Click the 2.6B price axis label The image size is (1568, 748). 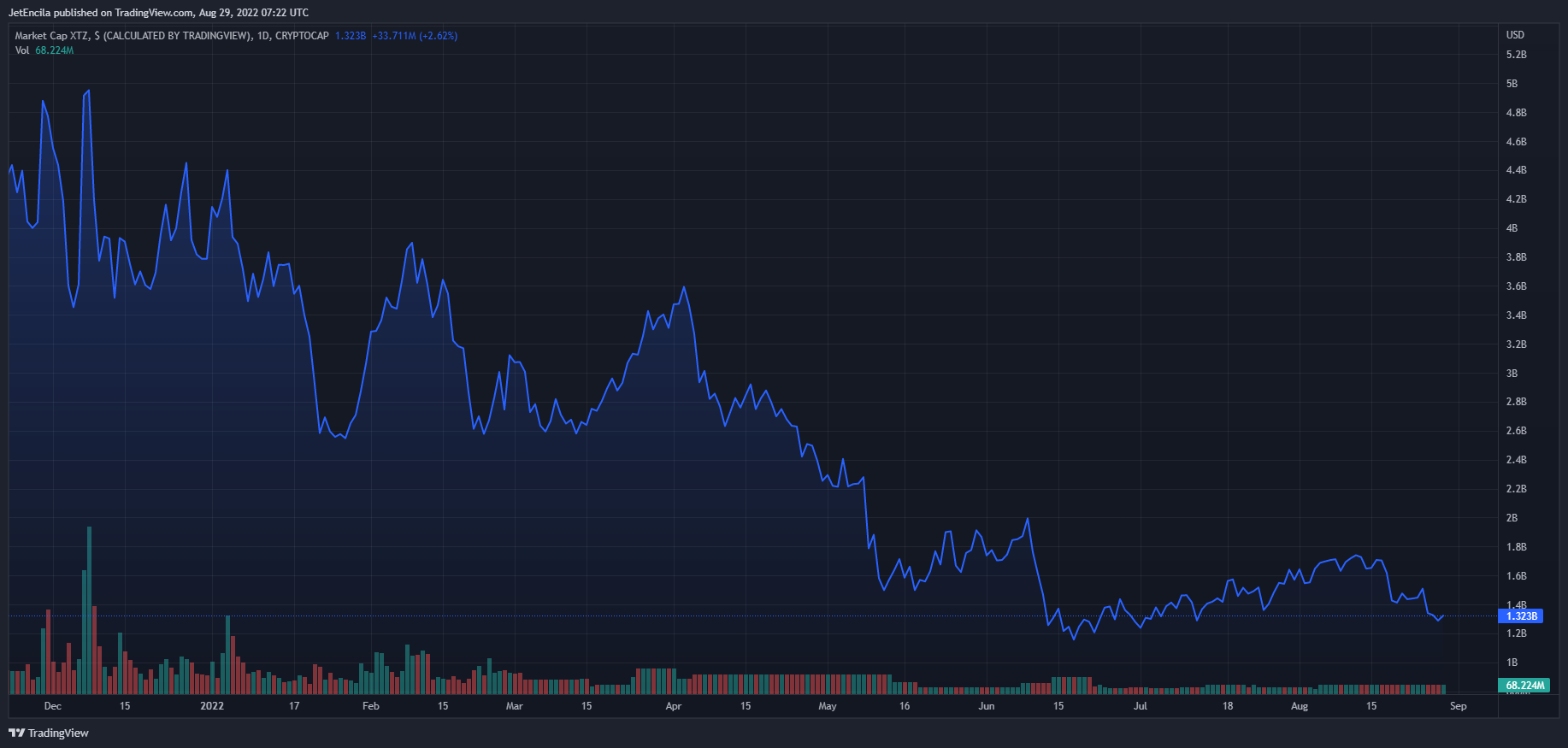[x=1516, y=431]
